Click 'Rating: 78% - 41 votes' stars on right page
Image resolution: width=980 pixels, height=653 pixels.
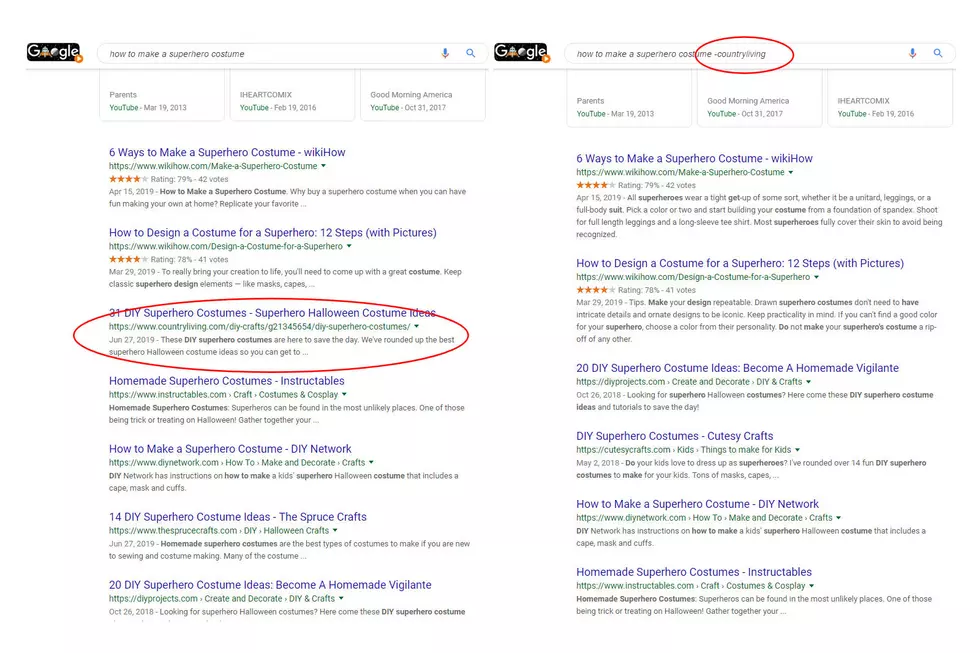click(x=596, y=290)
